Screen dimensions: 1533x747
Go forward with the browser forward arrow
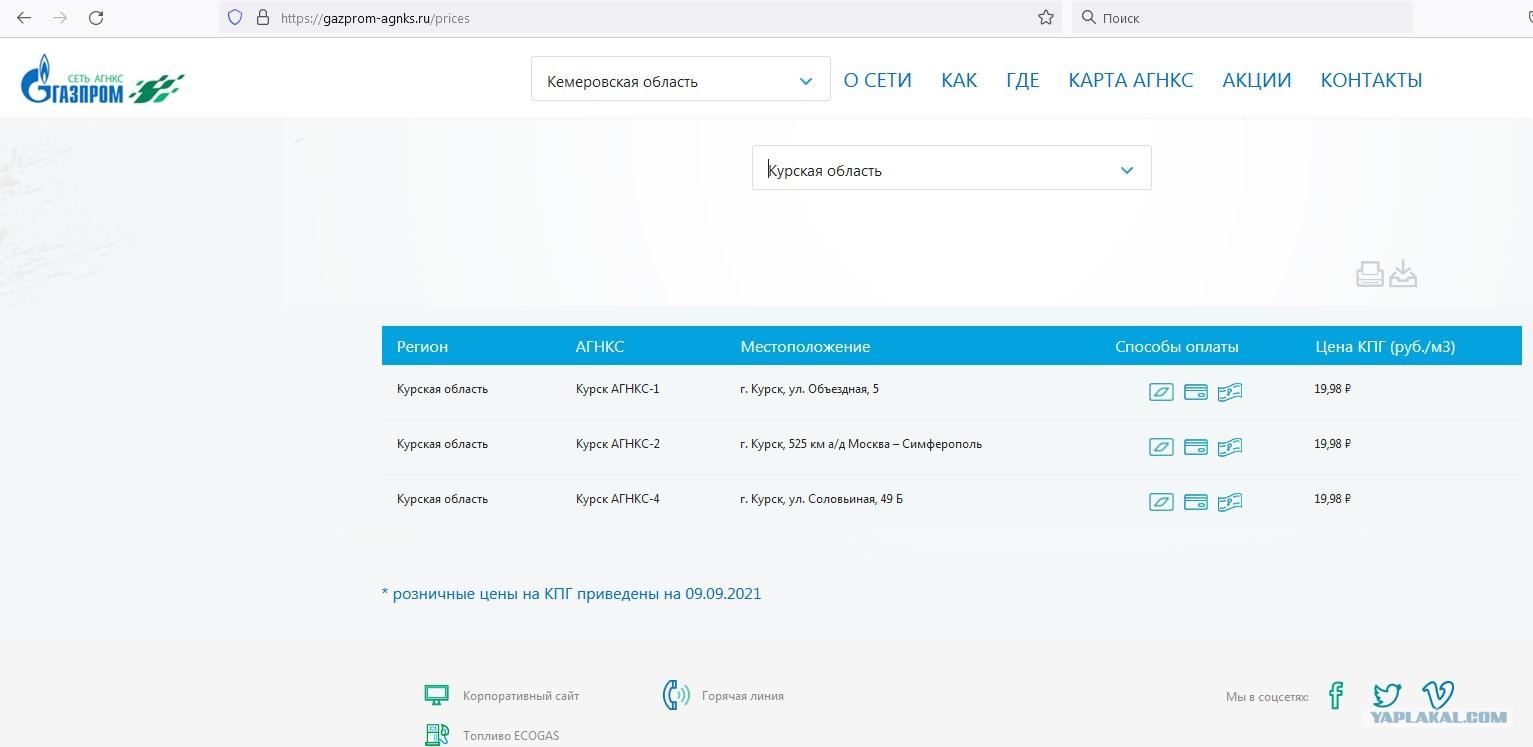tap(60, 17)
